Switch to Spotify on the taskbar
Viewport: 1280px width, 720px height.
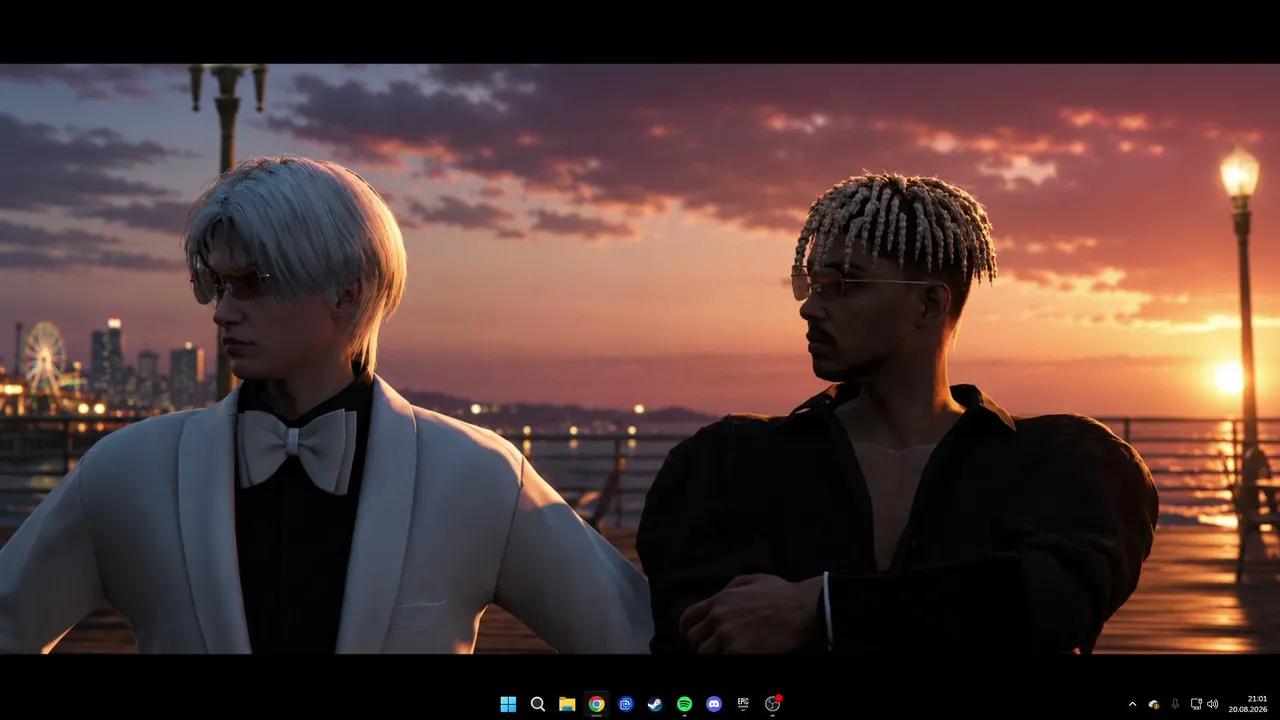click(684, 704)
